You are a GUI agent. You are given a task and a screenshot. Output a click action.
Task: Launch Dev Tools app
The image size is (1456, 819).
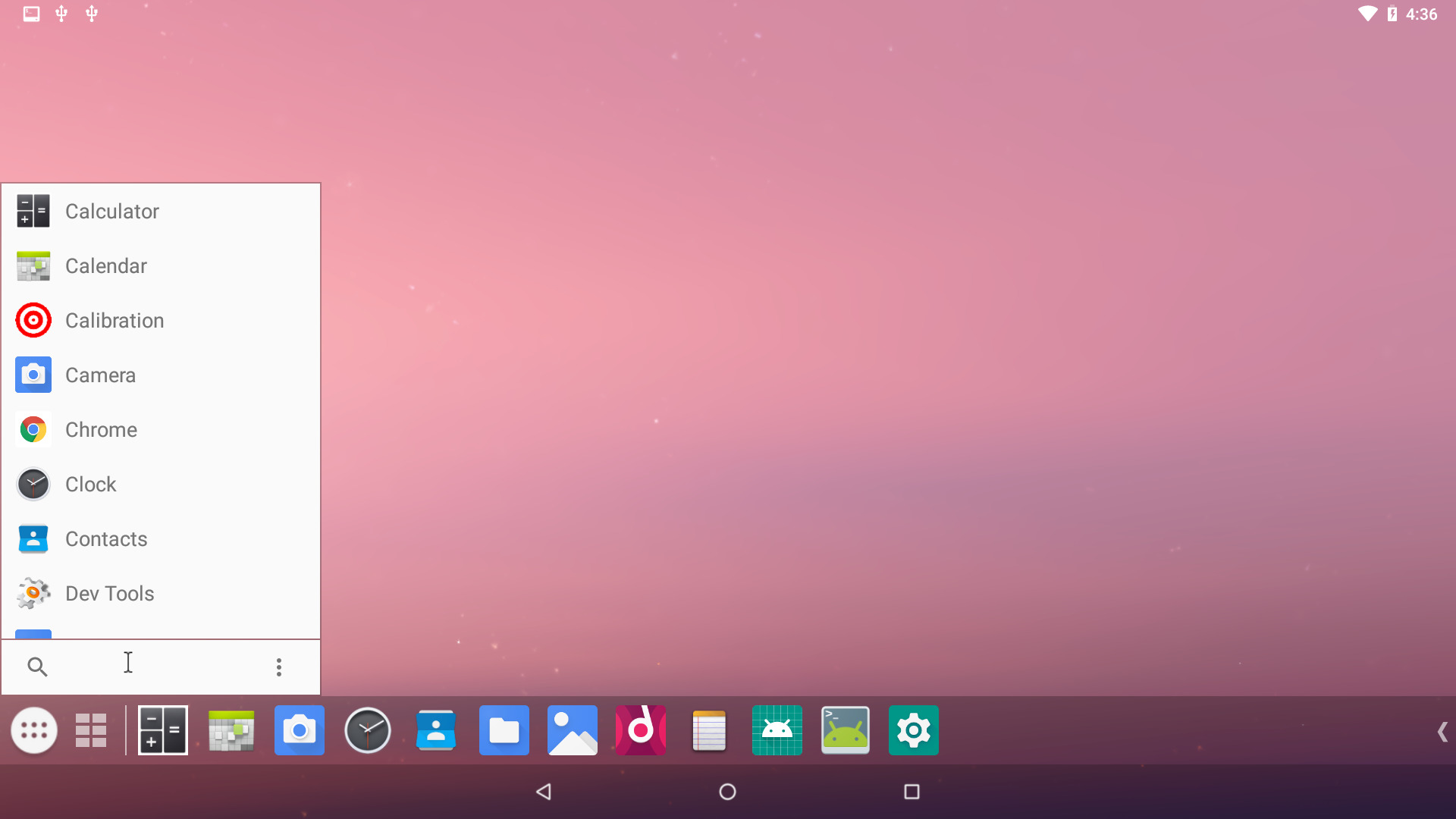tap(160, 593)
